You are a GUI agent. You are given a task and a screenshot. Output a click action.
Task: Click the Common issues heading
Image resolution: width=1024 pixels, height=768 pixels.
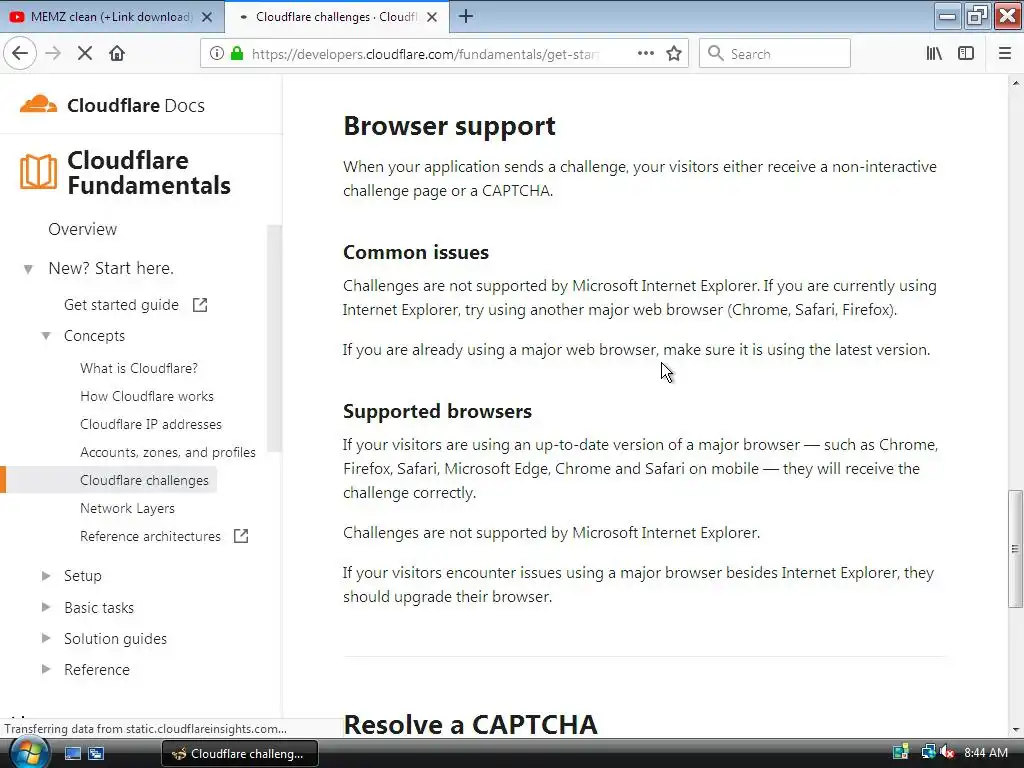[416, 252]
